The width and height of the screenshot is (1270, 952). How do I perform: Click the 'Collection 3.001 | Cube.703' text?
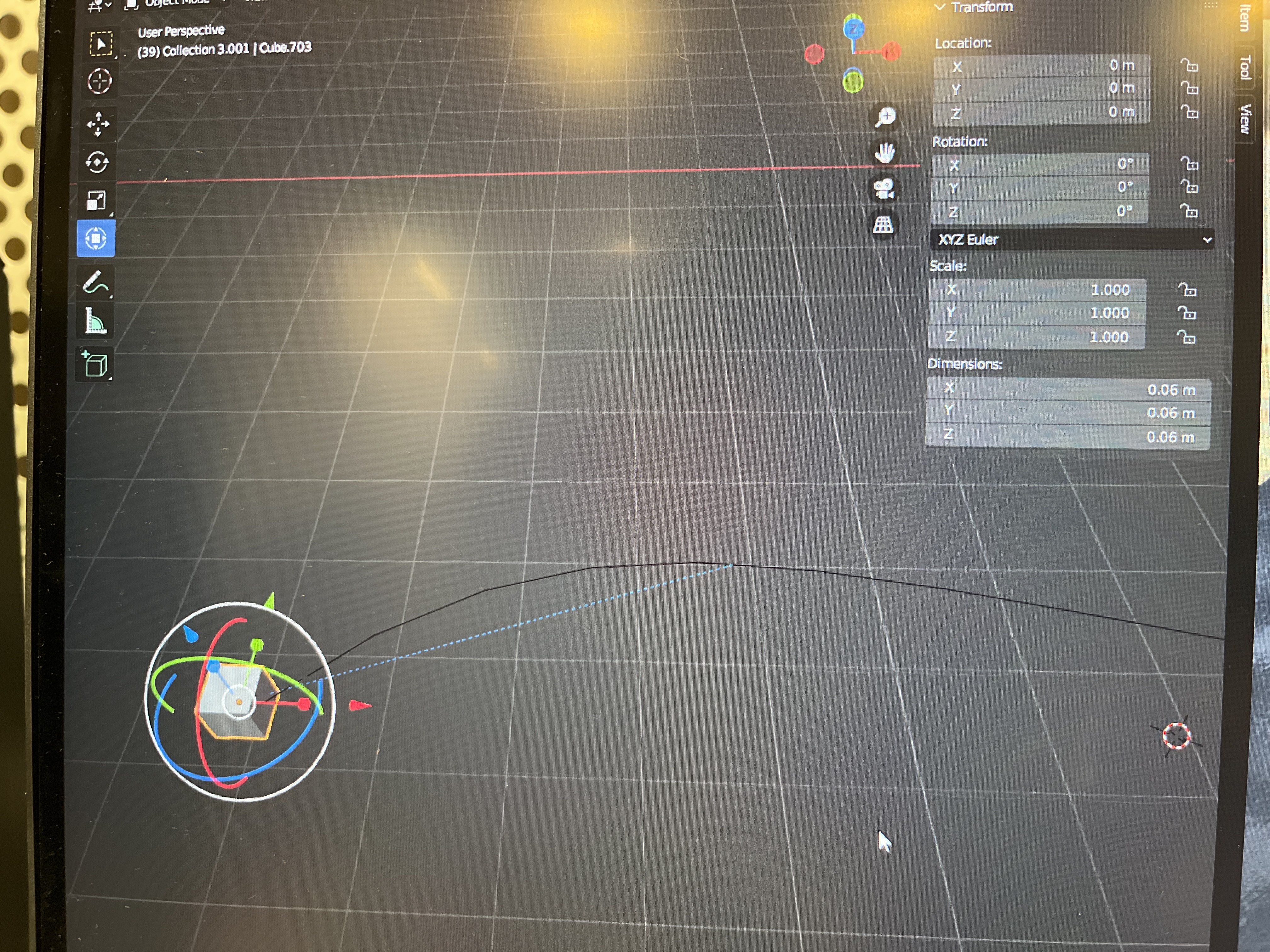tap(237, 49)
